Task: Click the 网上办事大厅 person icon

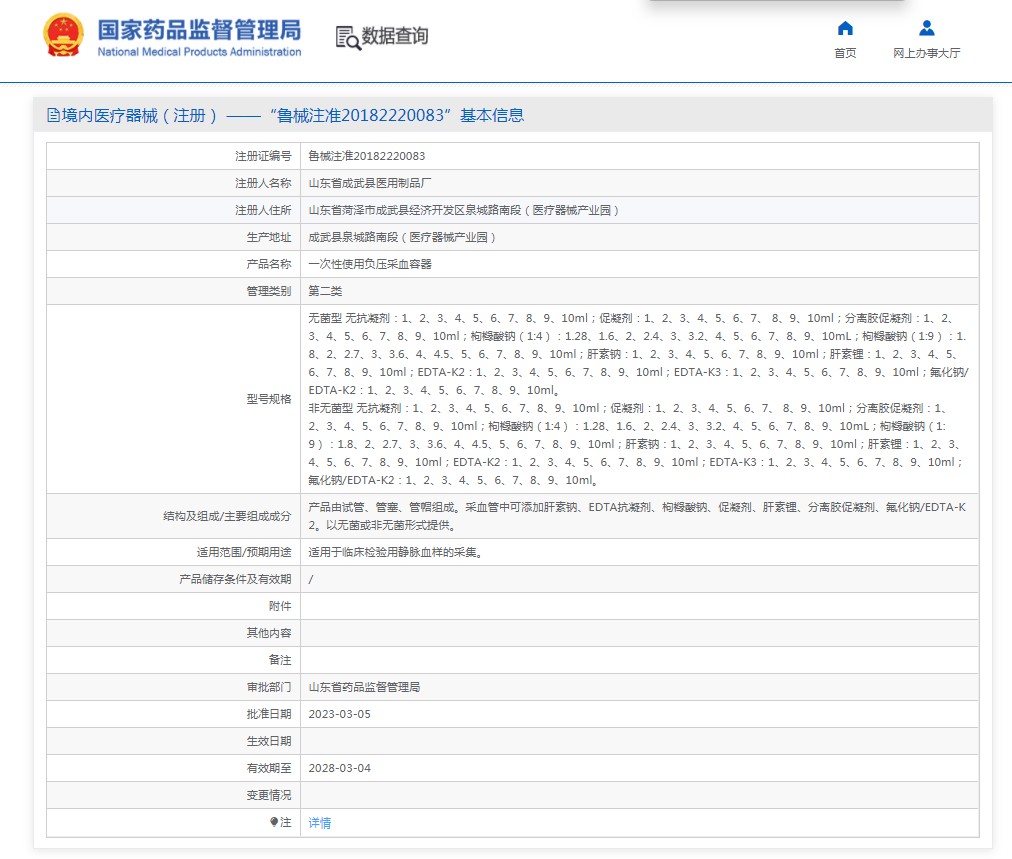Action: 926,28
